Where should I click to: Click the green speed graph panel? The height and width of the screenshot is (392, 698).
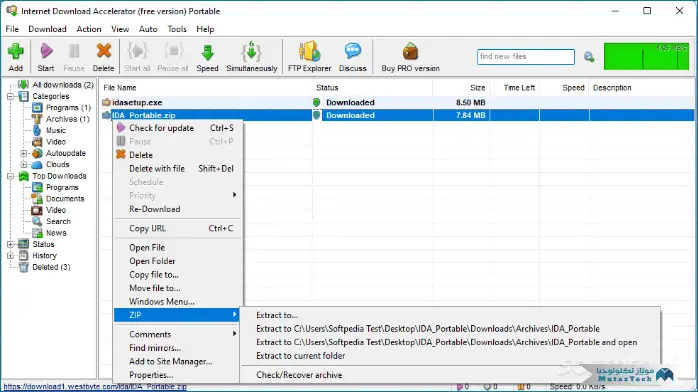[646, 56]
